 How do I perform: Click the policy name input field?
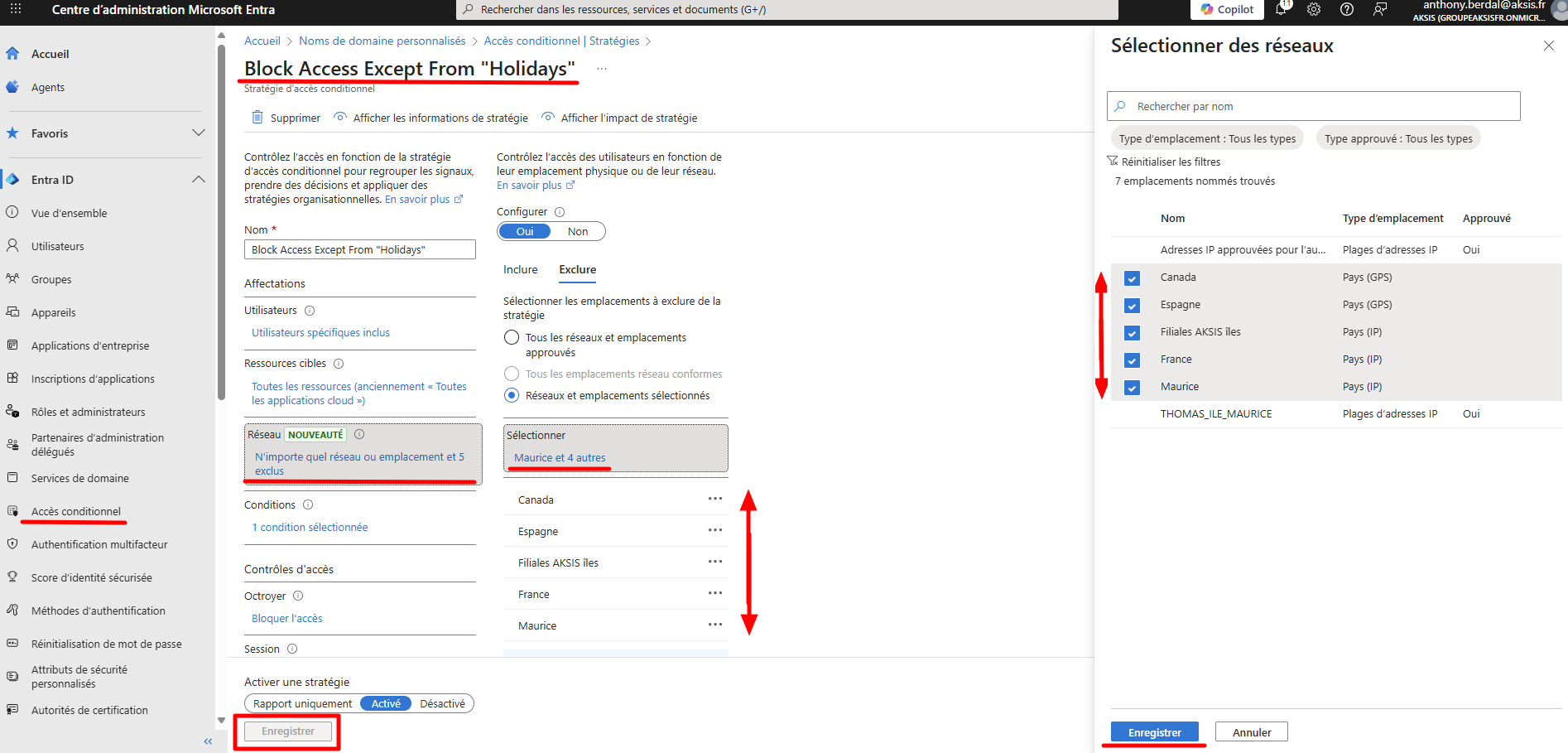360,249
